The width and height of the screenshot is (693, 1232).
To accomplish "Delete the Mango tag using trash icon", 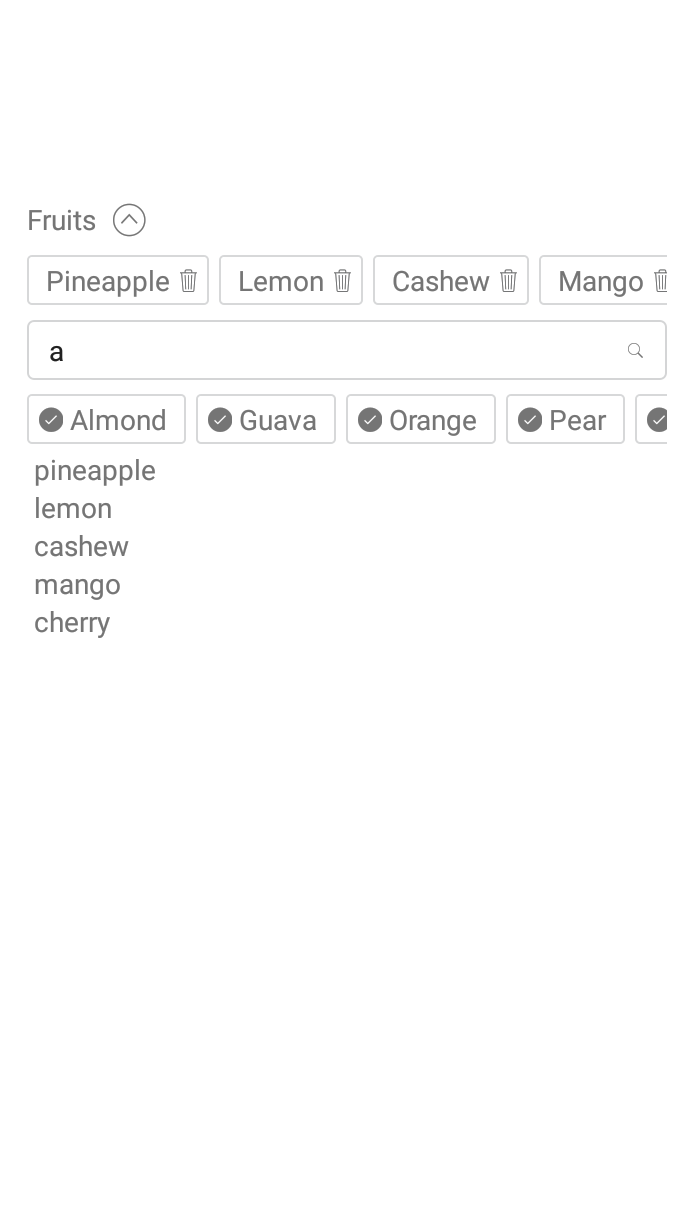I will [660, 281].
